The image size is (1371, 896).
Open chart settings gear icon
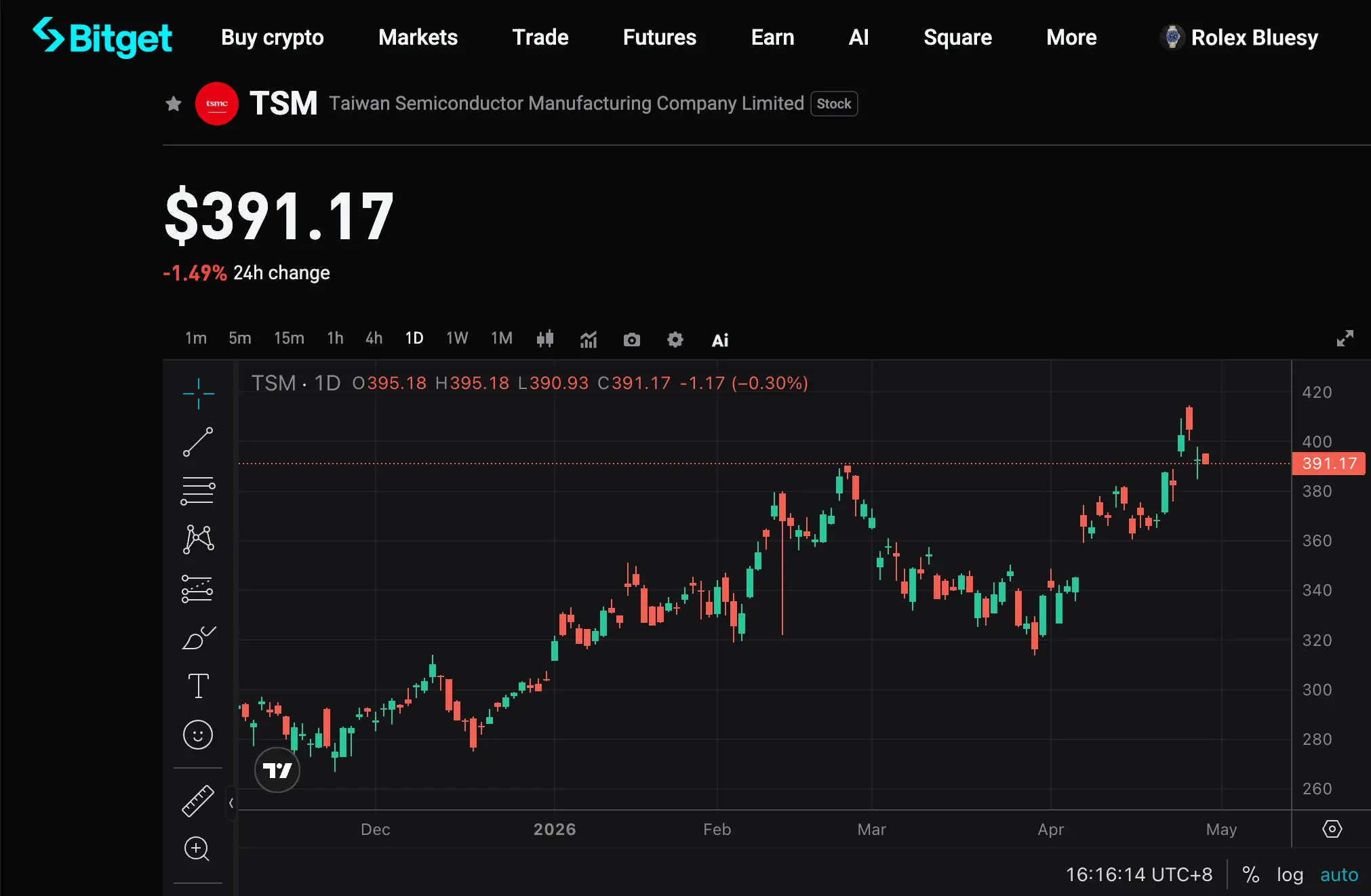click(675, 340)
